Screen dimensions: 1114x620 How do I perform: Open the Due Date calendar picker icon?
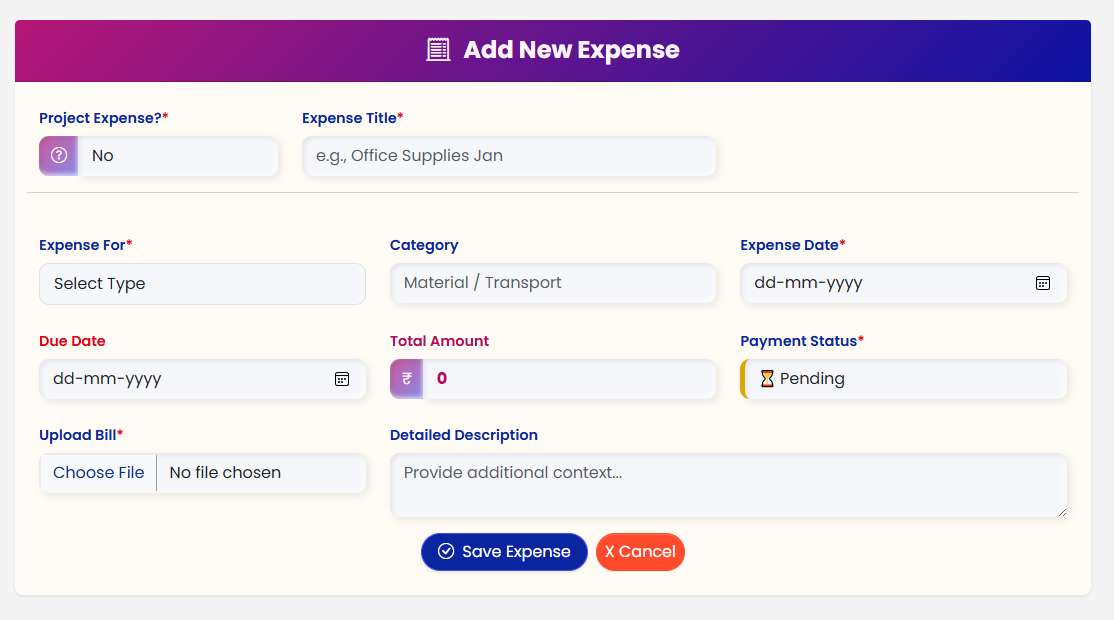click(x=342, y=379)
